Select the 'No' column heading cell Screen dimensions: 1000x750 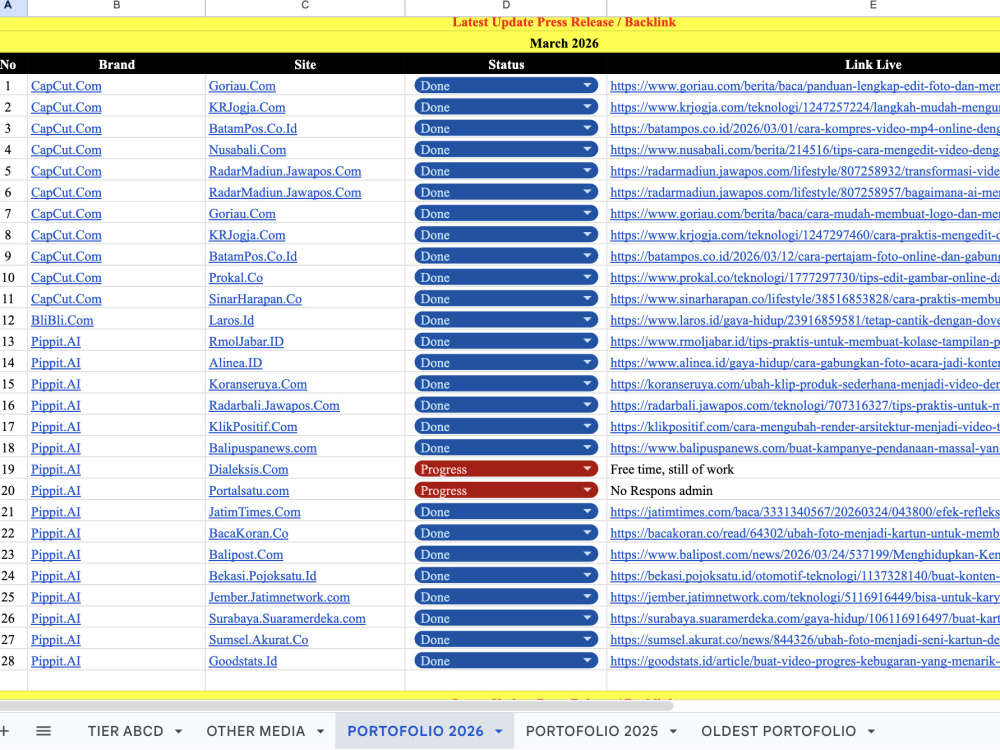(x=13, y=64)
